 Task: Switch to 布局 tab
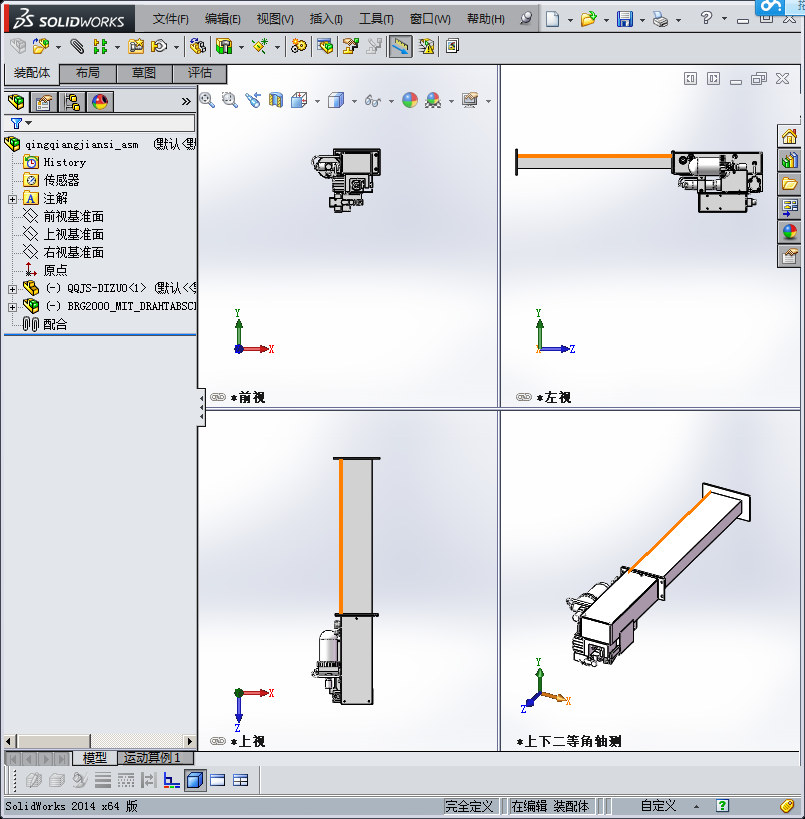click(x=88, y=73)
